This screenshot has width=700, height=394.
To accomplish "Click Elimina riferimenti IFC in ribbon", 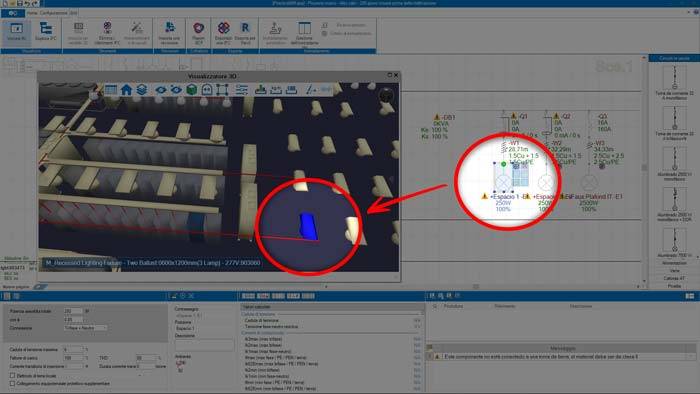I will coord(107,33).
